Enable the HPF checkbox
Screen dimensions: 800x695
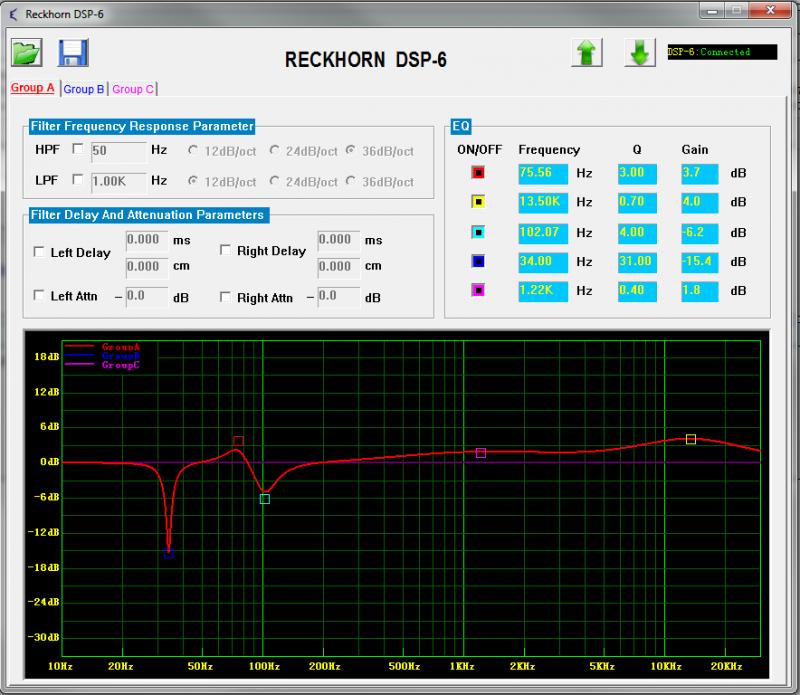pos(78,151)
